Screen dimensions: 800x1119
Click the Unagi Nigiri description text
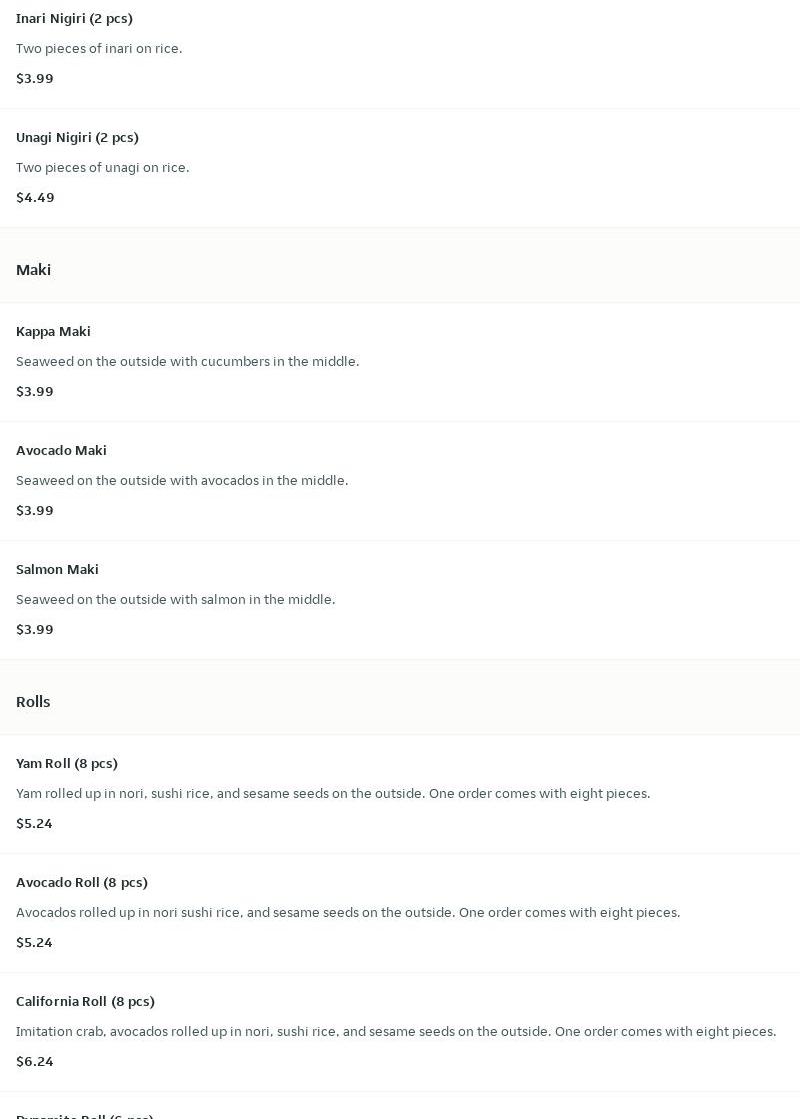pos(102,167)
